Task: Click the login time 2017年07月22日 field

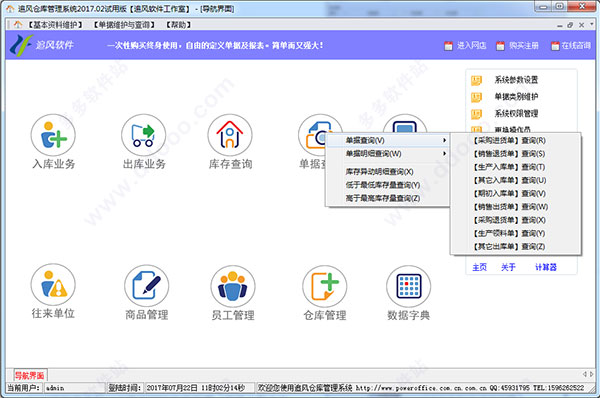Action: pos(200,388)
